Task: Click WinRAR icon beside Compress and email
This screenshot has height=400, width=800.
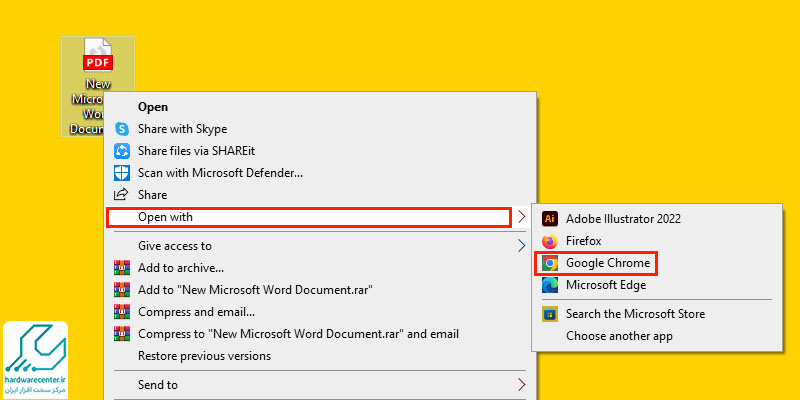Action: [122, 312]
